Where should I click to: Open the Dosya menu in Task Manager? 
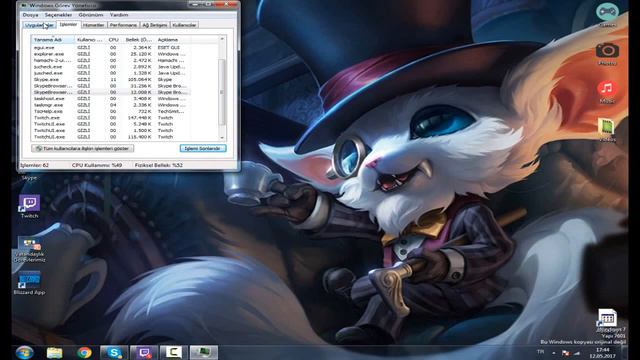tap(30, 15)
